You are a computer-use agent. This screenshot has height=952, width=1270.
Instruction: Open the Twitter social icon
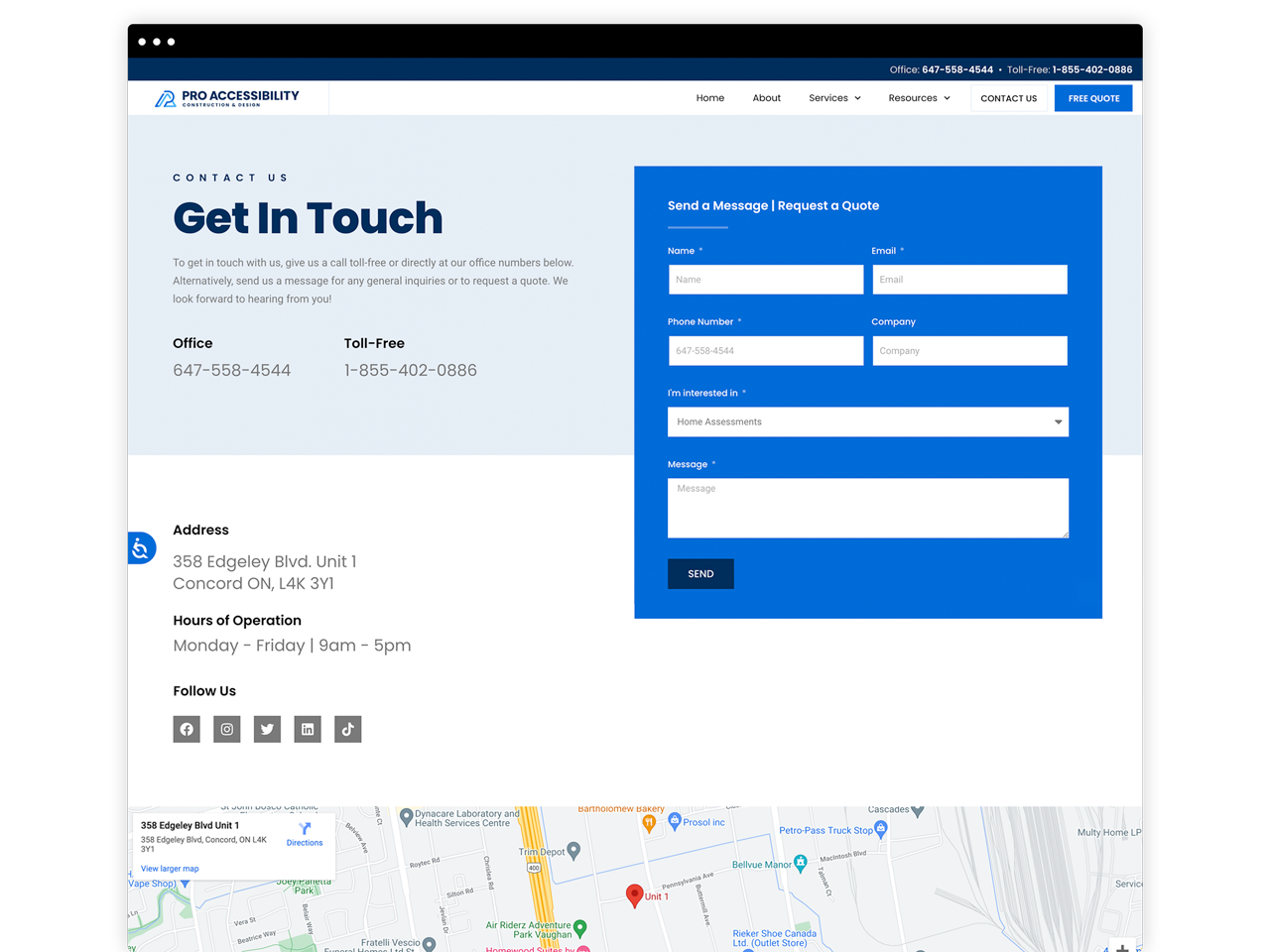(267, 729)
